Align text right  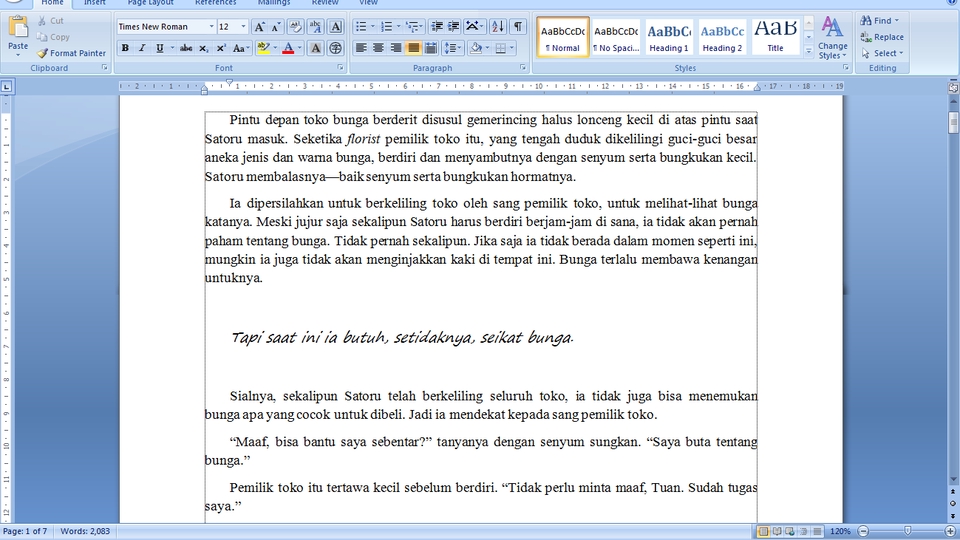pos(396,48)
